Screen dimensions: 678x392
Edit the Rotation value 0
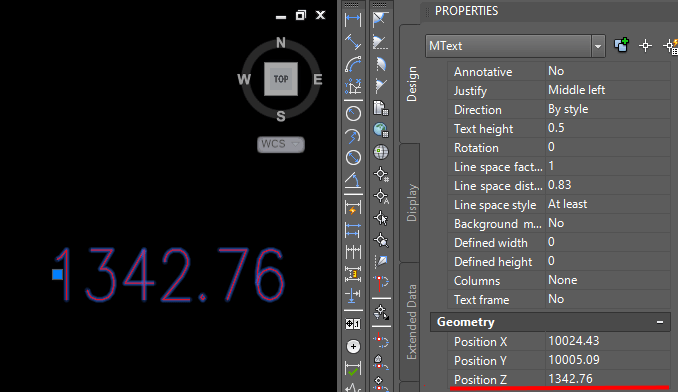(608, 147)
